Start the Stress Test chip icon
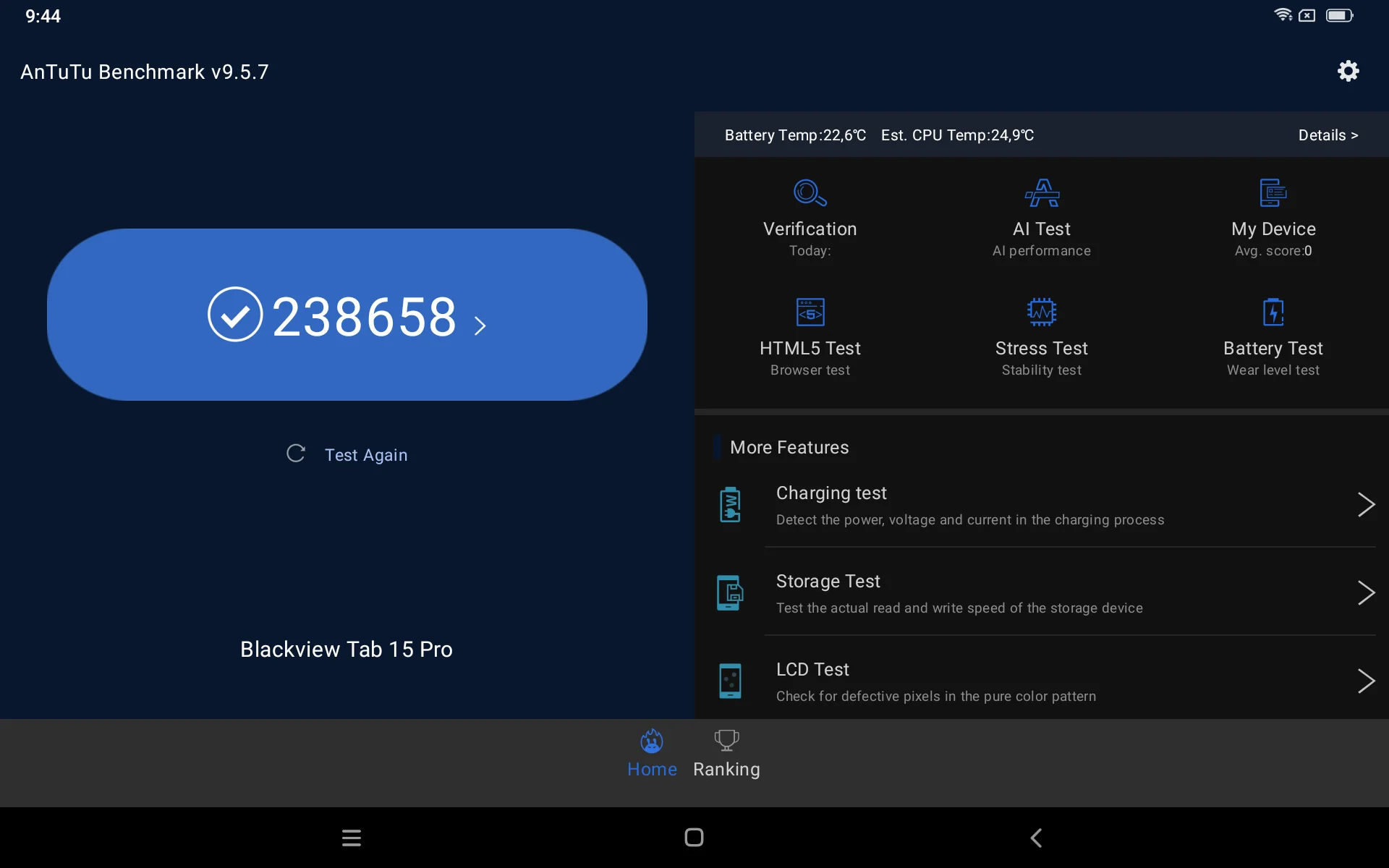The image size is (1389, 868). (x=1042, y=312)
